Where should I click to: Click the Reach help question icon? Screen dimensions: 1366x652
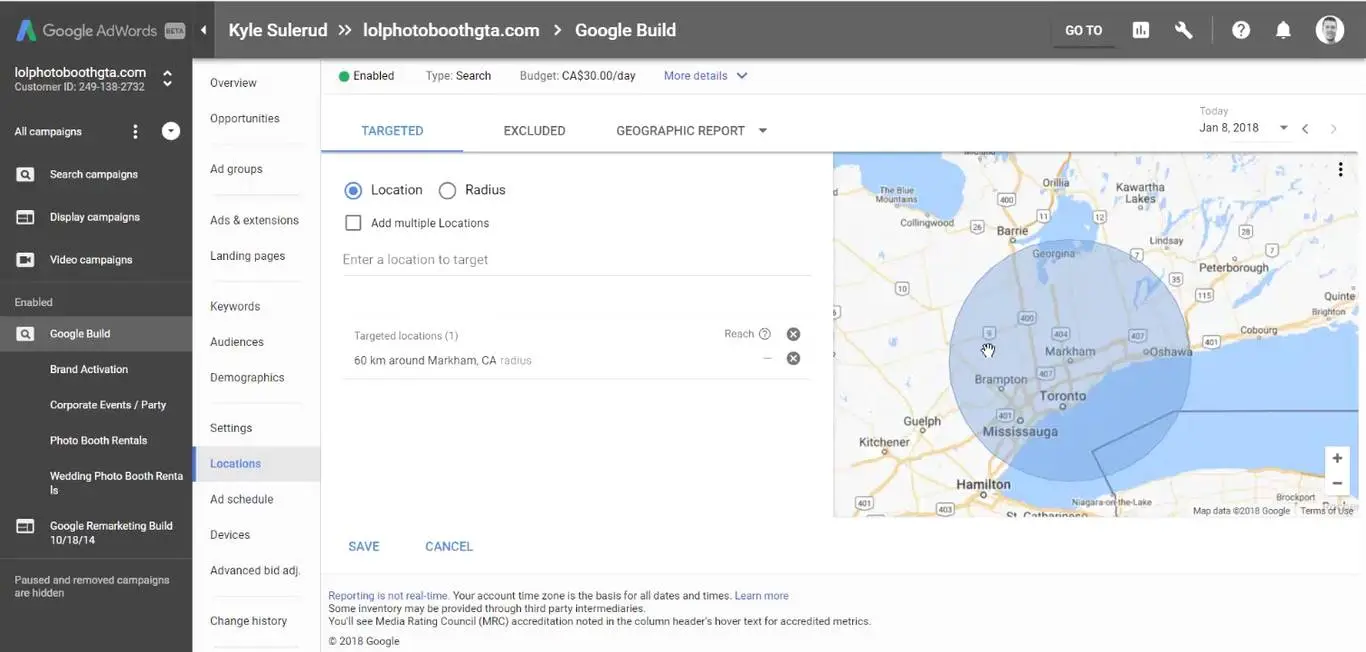[x=765, y=334]
